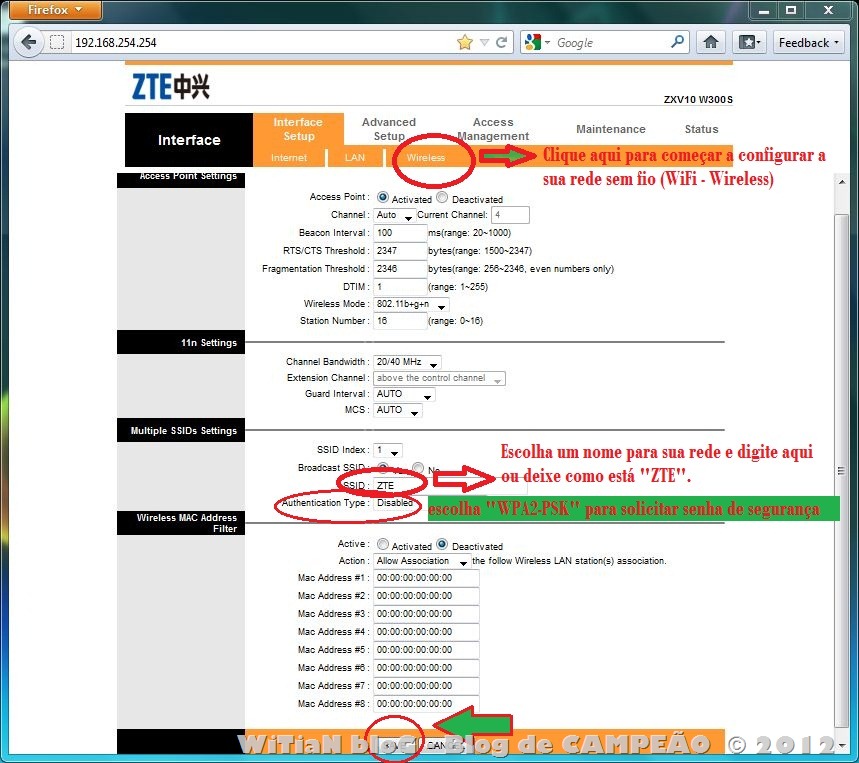Click the search magnifier icon
The width and height of the screenshot is (859, 763).
[678, 42]
